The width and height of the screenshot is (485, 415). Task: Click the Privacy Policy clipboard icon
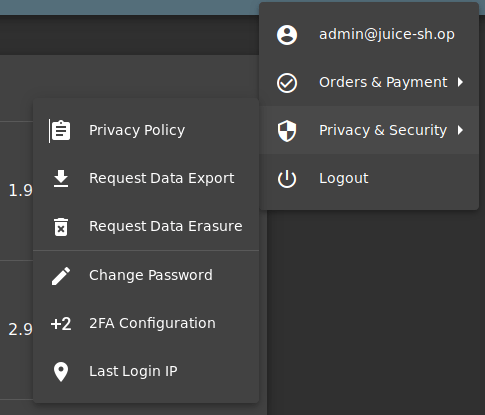tap(61, 131)
